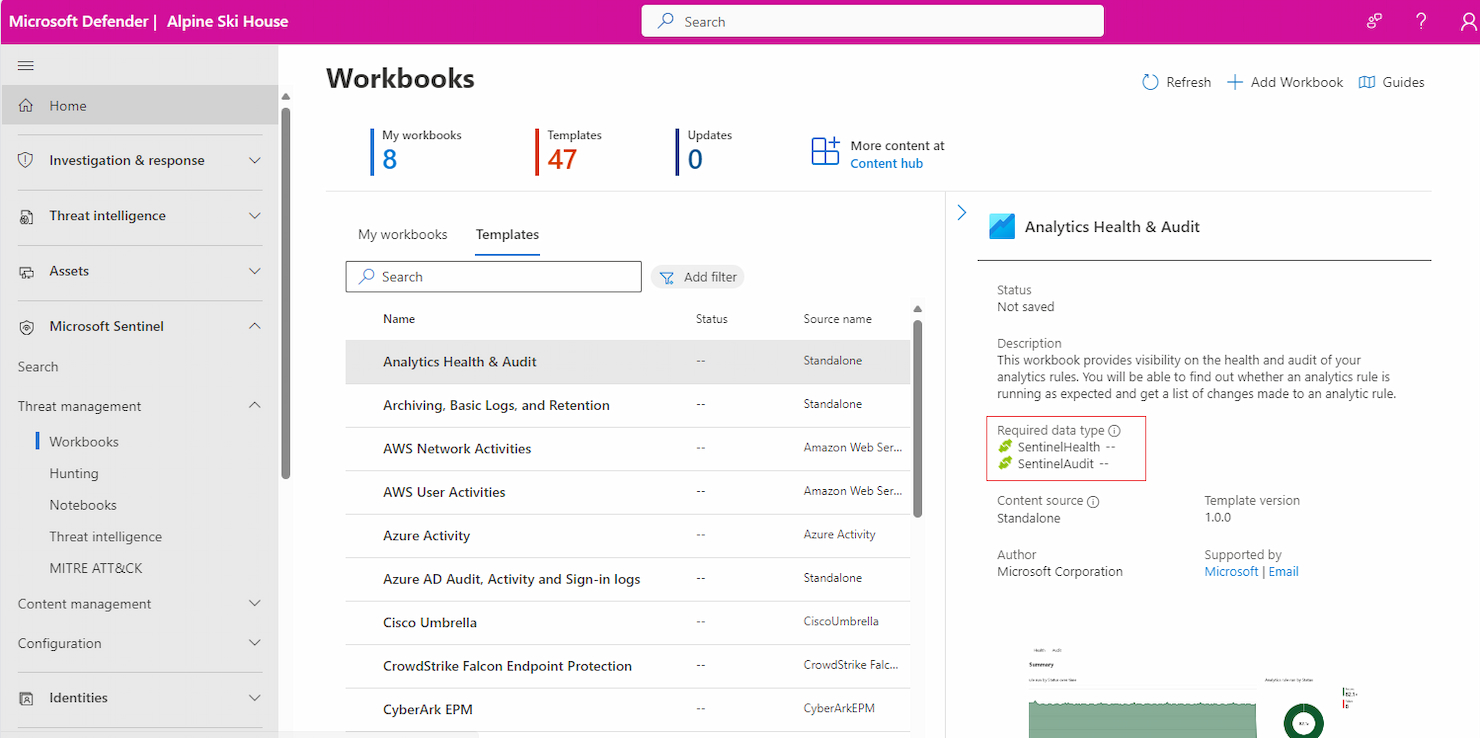Expand the Assets section
The height and width of the screenshot is (738, 1480).
point(140,271)
